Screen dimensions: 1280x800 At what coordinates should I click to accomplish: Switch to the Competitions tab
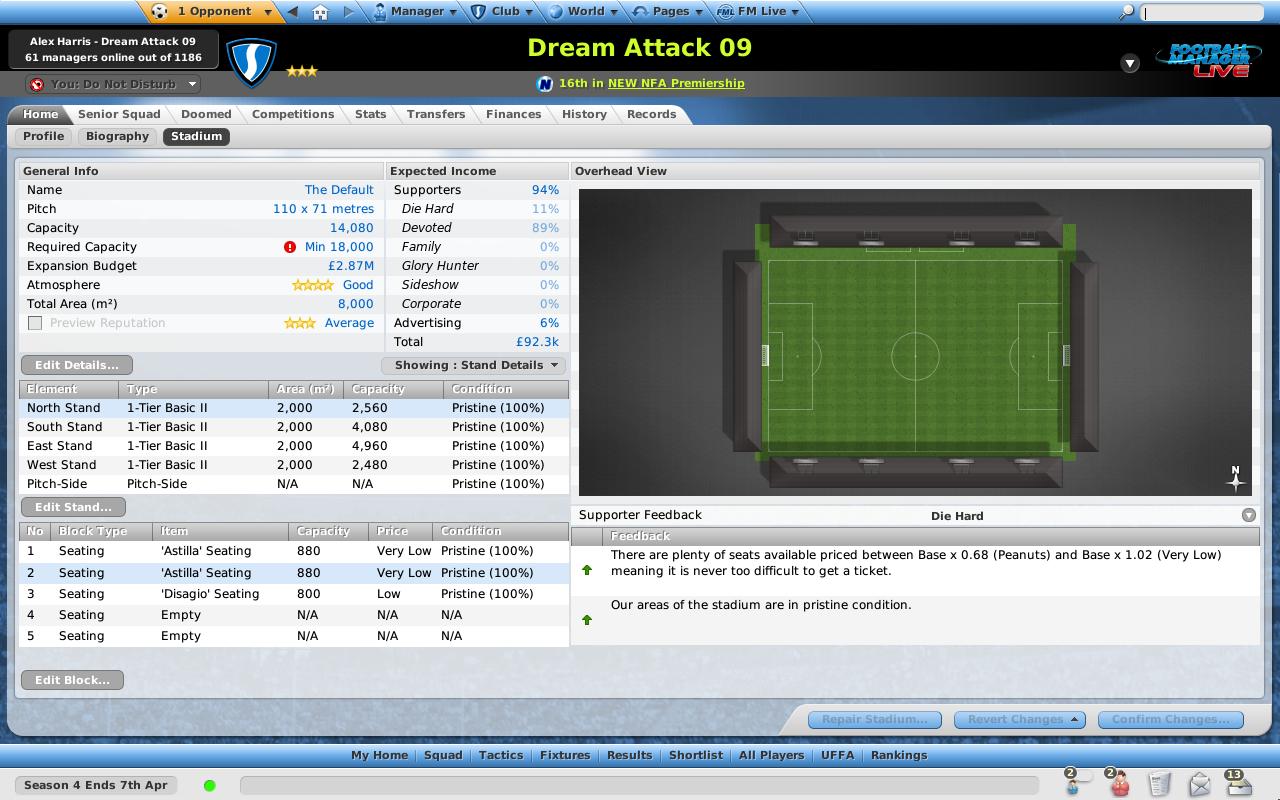(x=293, y=114)
